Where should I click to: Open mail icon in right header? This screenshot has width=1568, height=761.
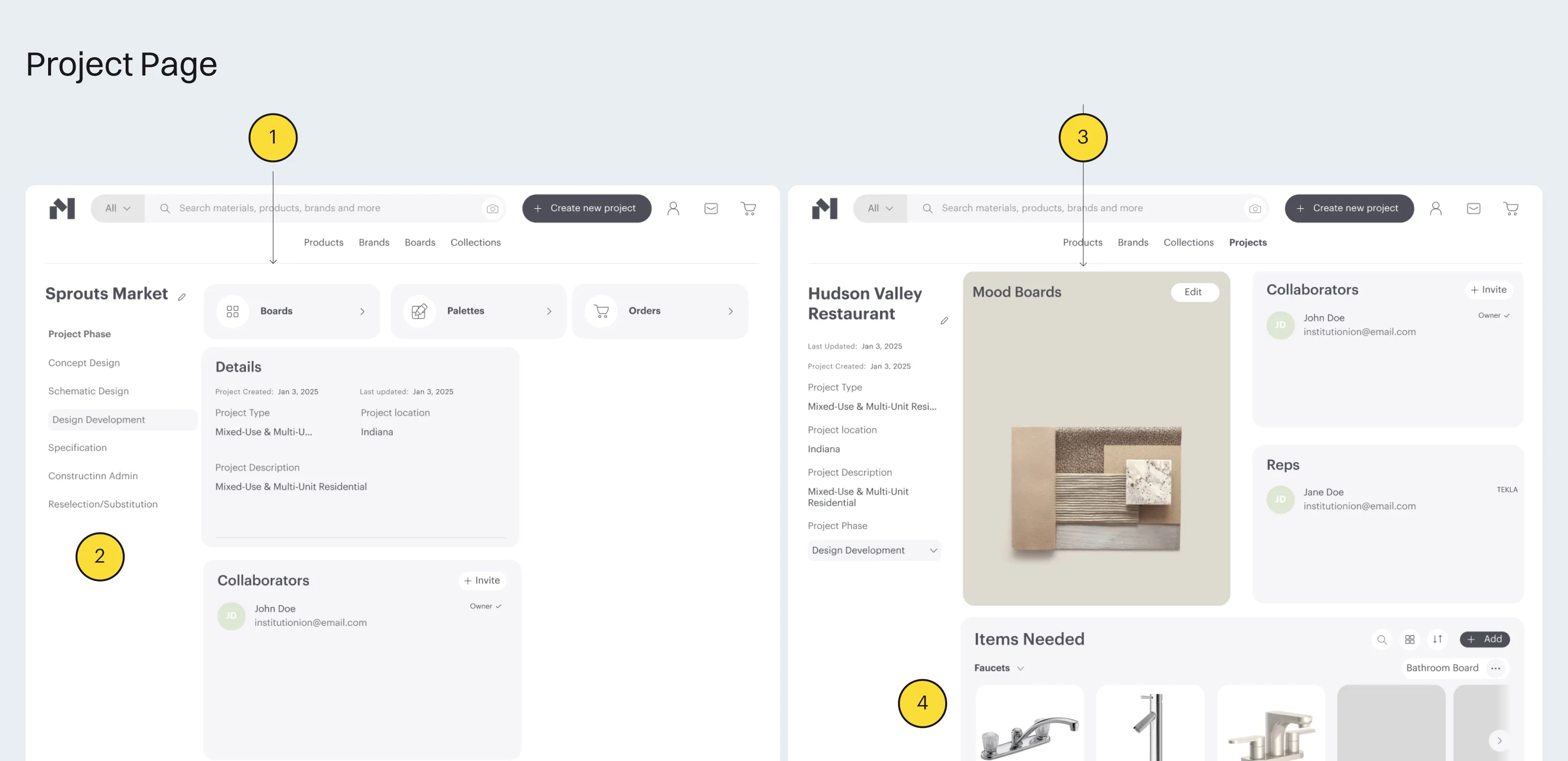tap(1473, 209)
